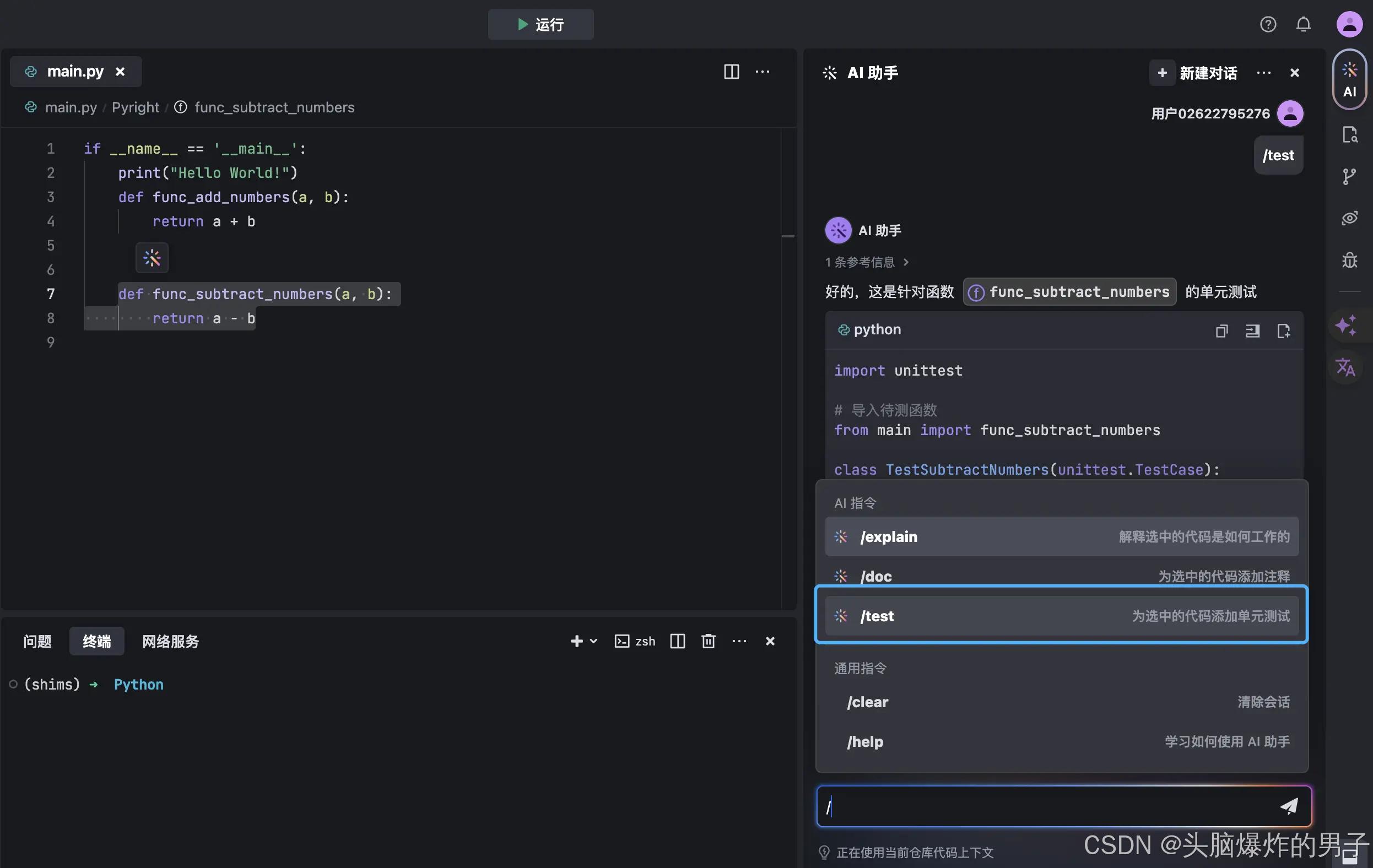The width and height of the screenshot is (1373, 868).
Task: Click the inline AI sparkle icon in editor
Action: 152,258
